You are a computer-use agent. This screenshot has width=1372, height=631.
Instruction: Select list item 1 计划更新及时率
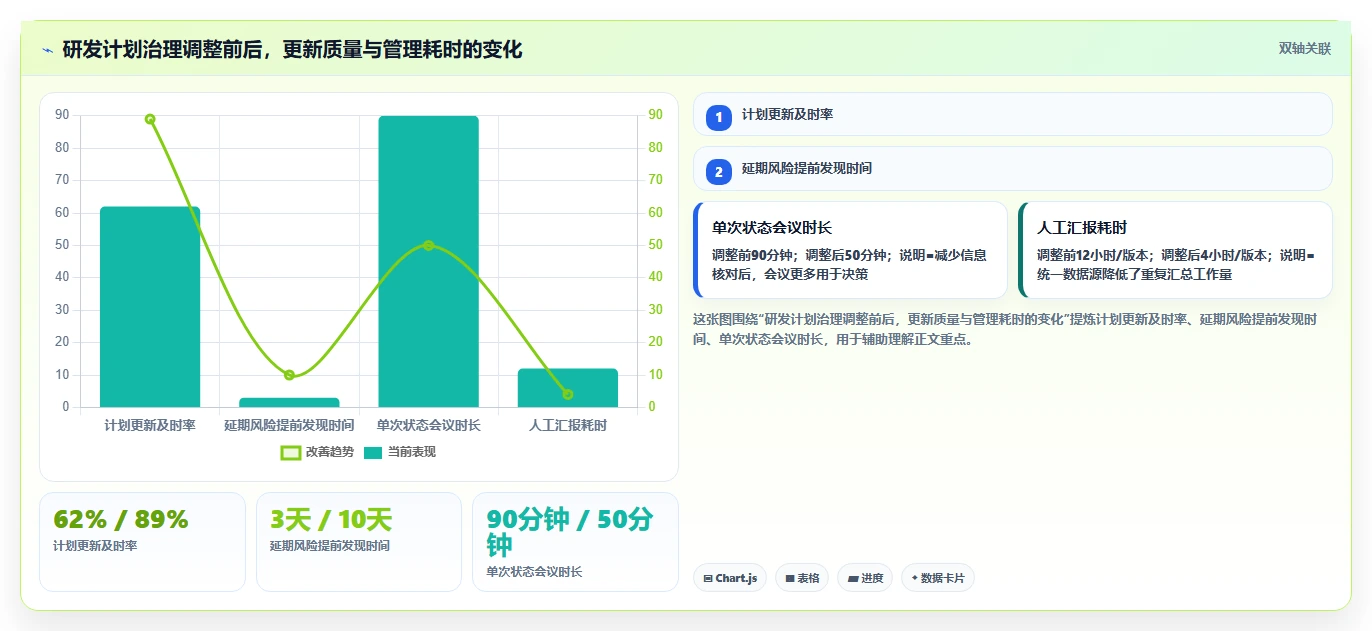pyautogui.click(x=1012, y=114)
